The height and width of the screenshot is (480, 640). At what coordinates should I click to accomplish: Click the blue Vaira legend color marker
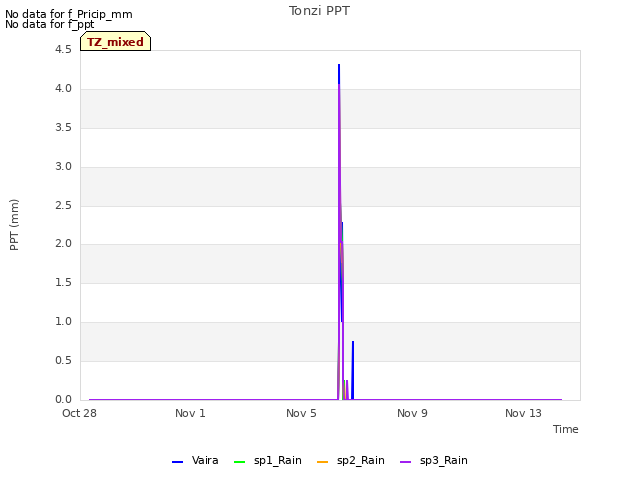coord(178,462)
